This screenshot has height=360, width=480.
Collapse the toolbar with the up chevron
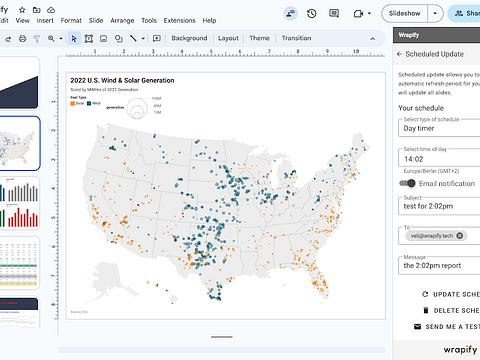click(373, 39)
